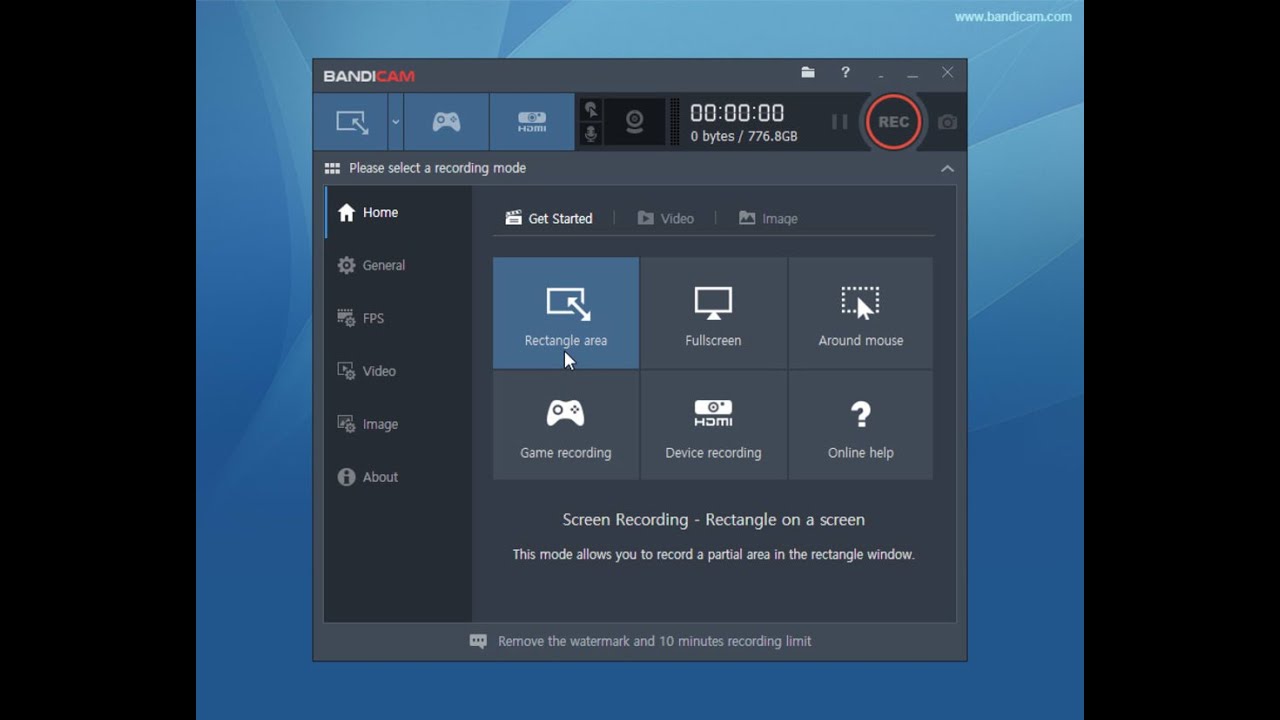The height and width of the screenshot is (720, 1280).
Task: Click the 0 bytes / 776.8GB storage text
Action: (744, 136)
